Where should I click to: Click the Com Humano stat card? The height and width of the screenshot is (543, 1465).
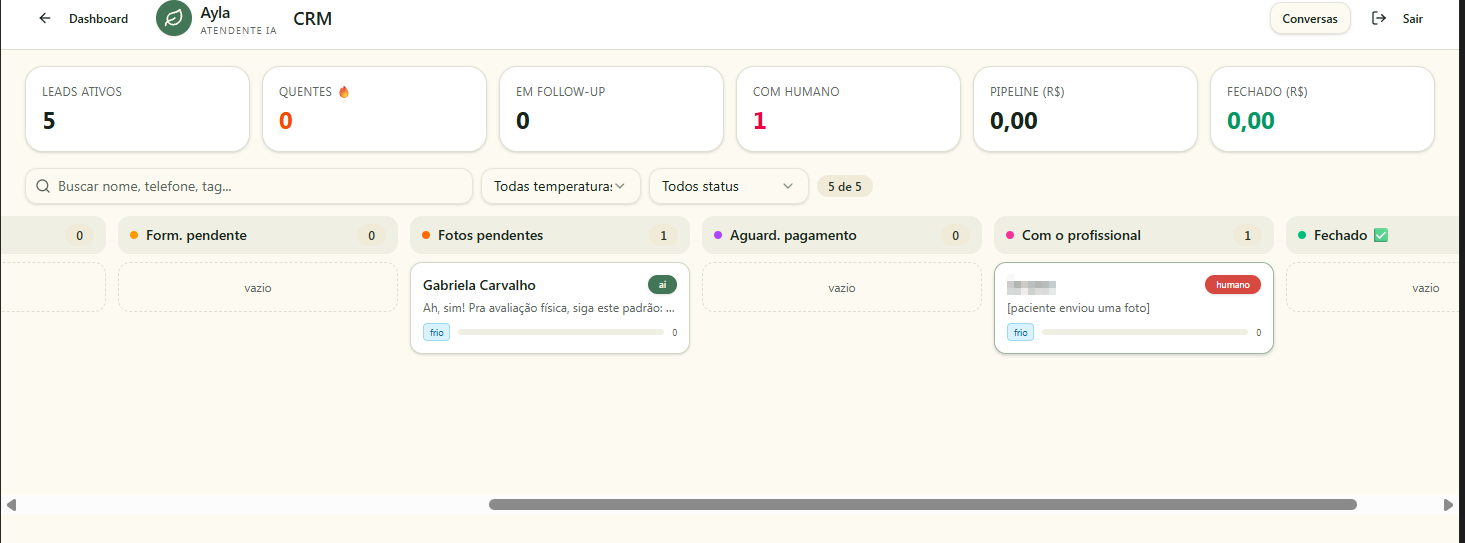coord(848,109)
